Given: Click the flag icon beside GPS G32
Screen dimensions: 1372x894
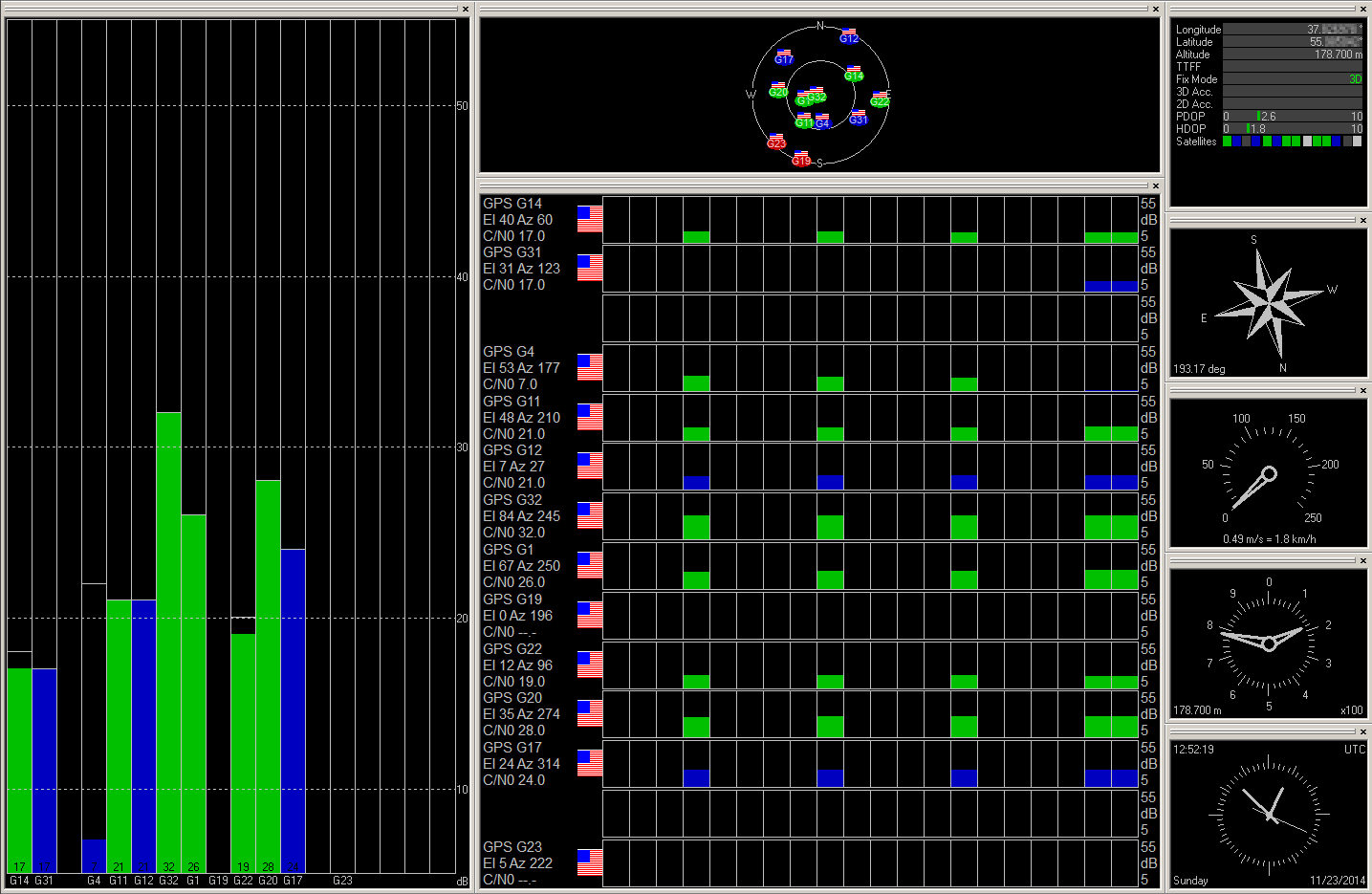Looking at the screenshot, I should (589, 515).
